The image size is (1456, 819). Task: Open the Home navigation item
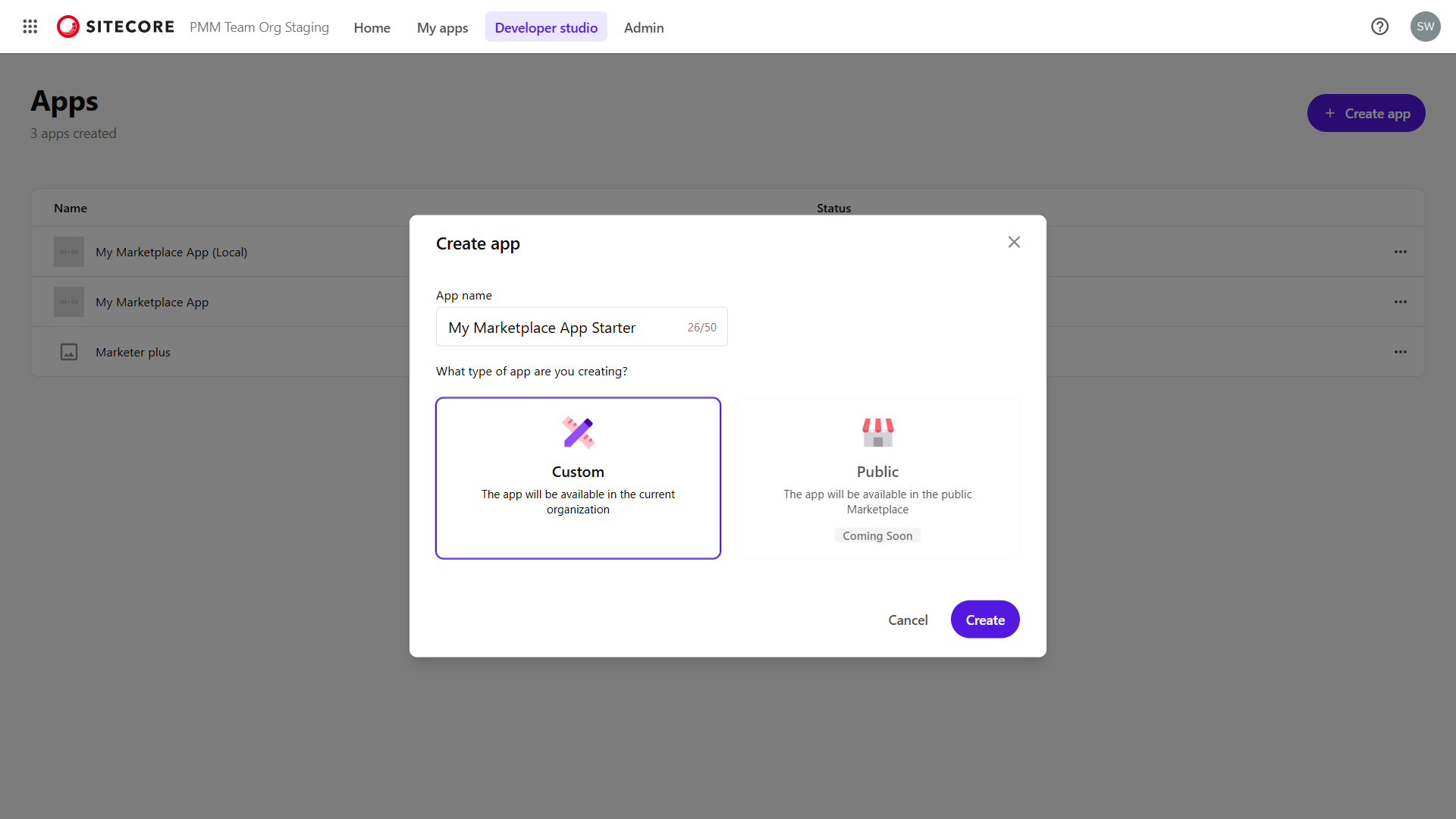coord(372,27)
